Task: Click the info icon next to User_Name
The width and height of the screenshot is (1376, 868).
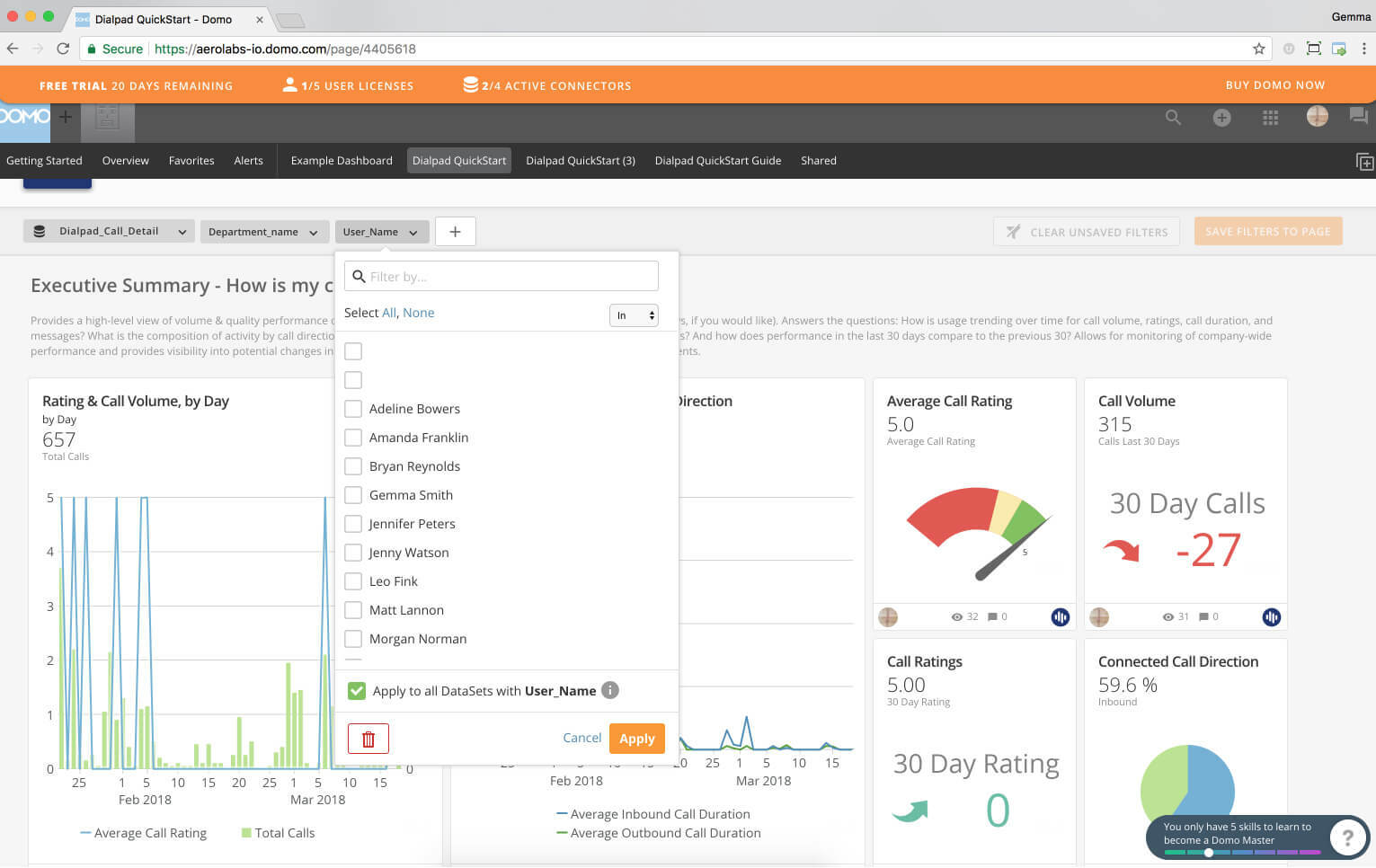Action: point(610,690)
